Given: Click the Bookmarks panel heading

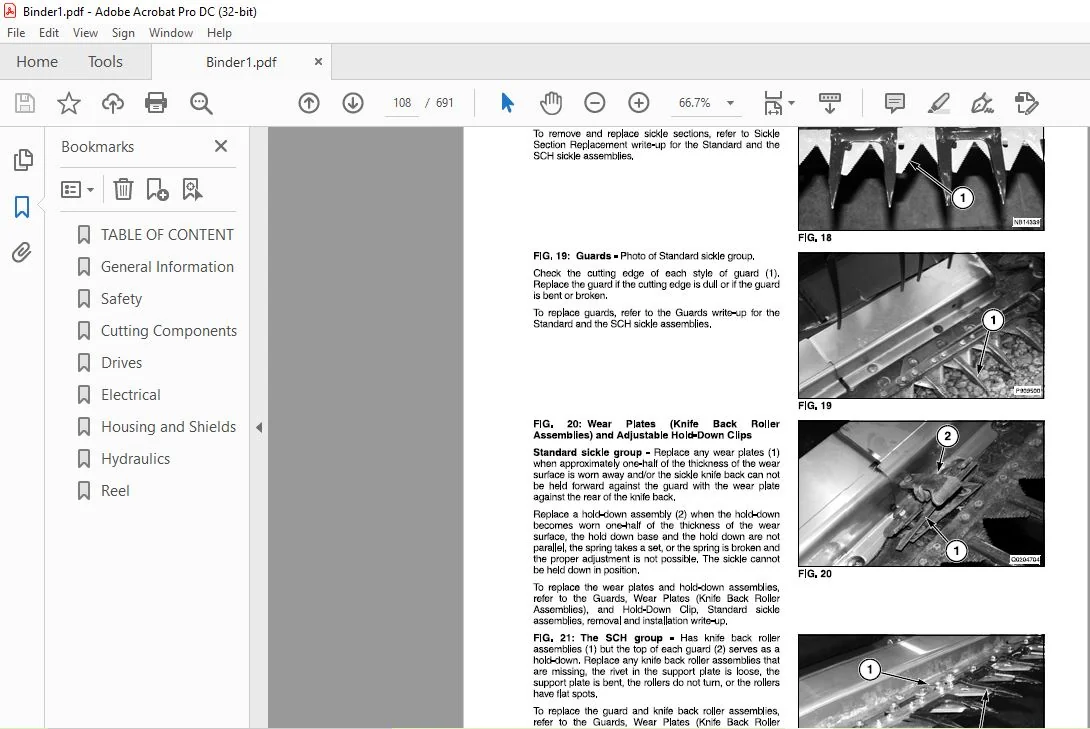Looking at the screenshot, I should pyautogui.click(x=97, y=147).
